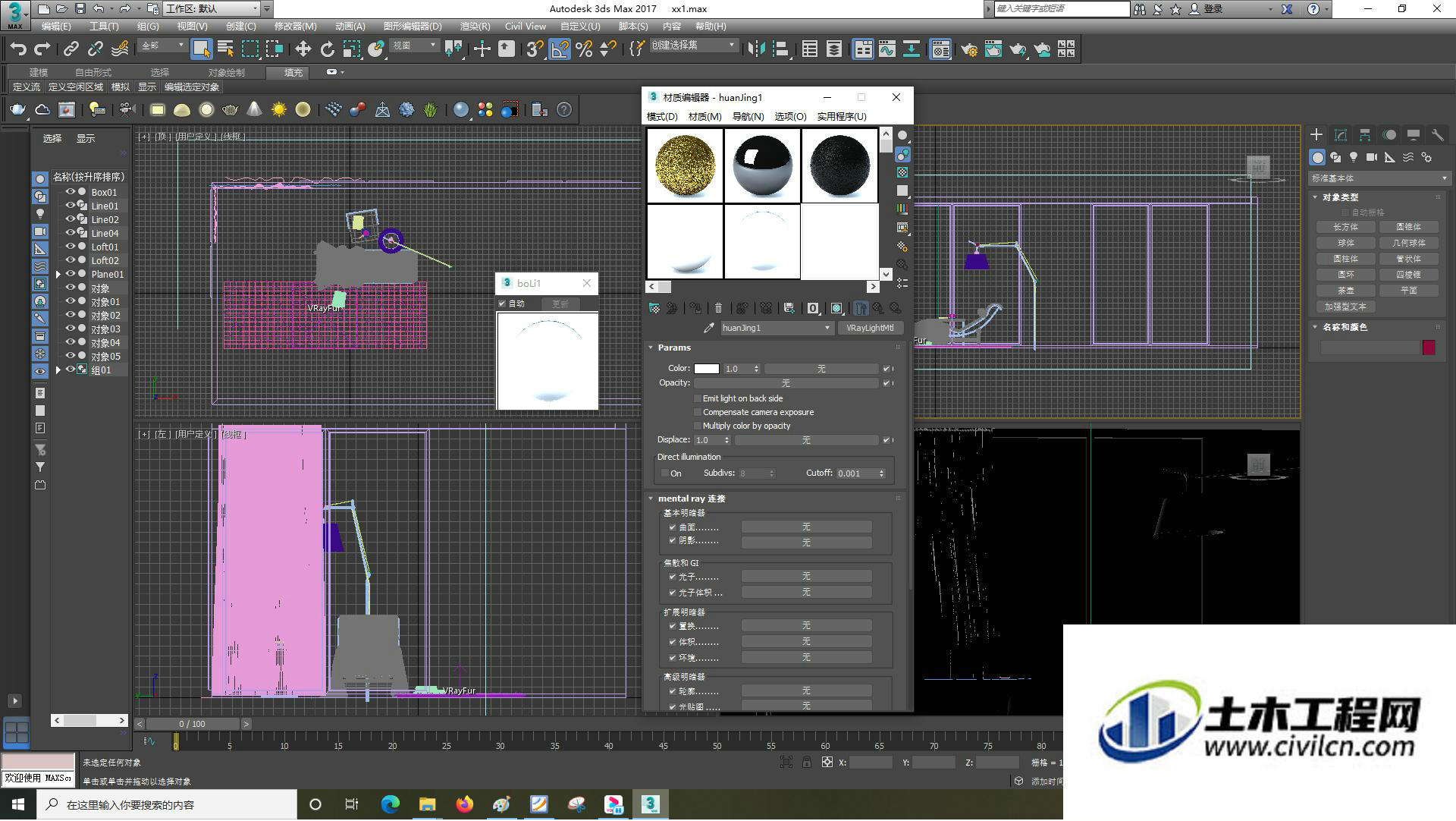1456x821 pixels.
Task: Open File Explorer from the taskbar
Action: pos(427,804)
